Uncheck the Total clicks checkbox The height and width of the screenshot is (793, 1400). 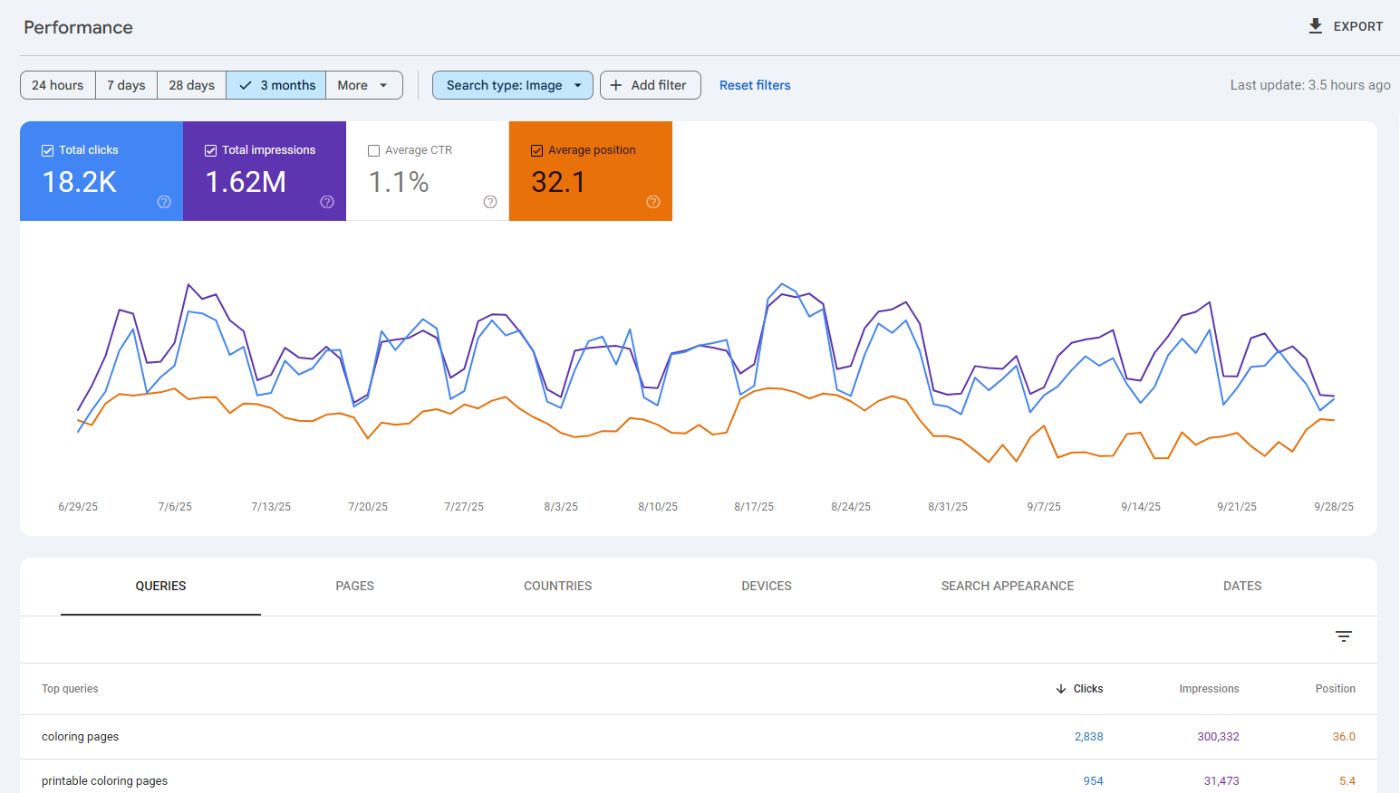(48, 150)
